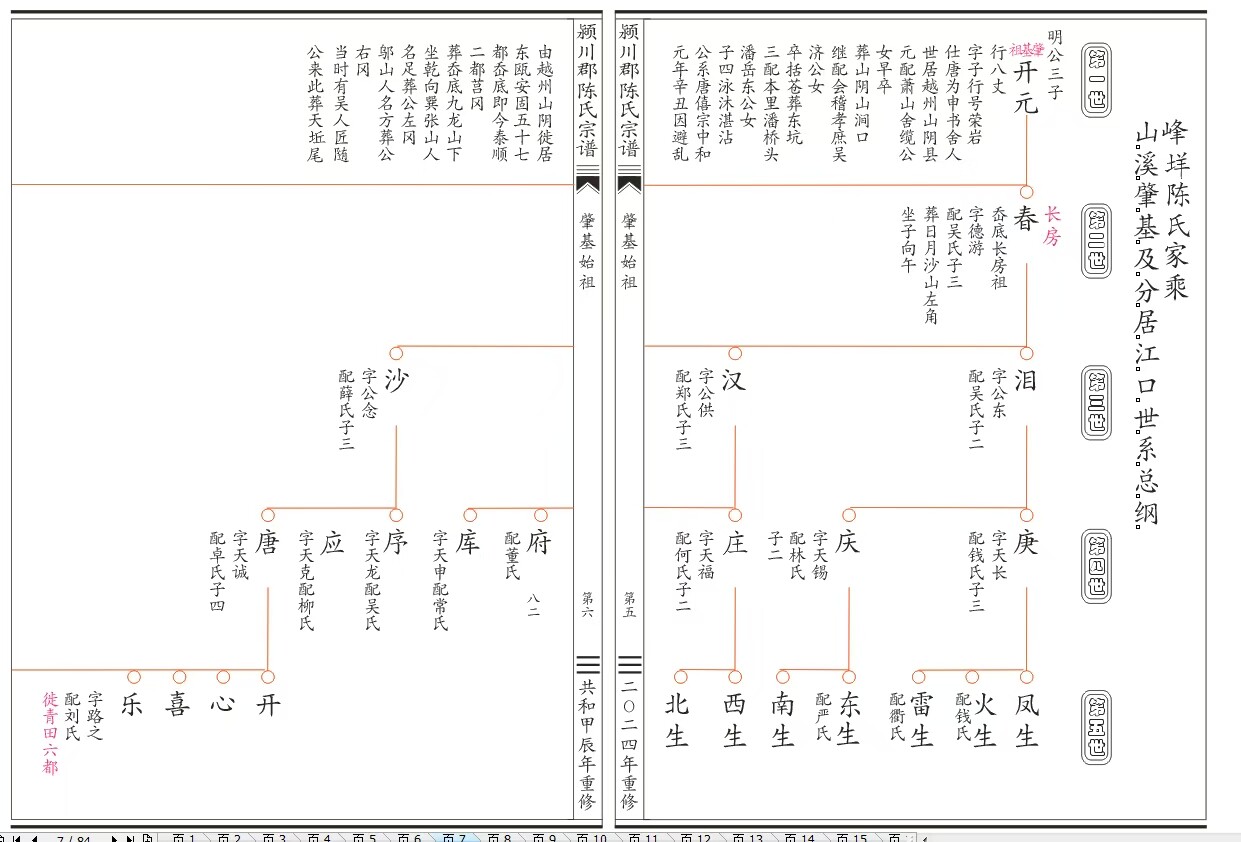
Task: Click the name 心 in the bottom-left row
Action: 223,705
